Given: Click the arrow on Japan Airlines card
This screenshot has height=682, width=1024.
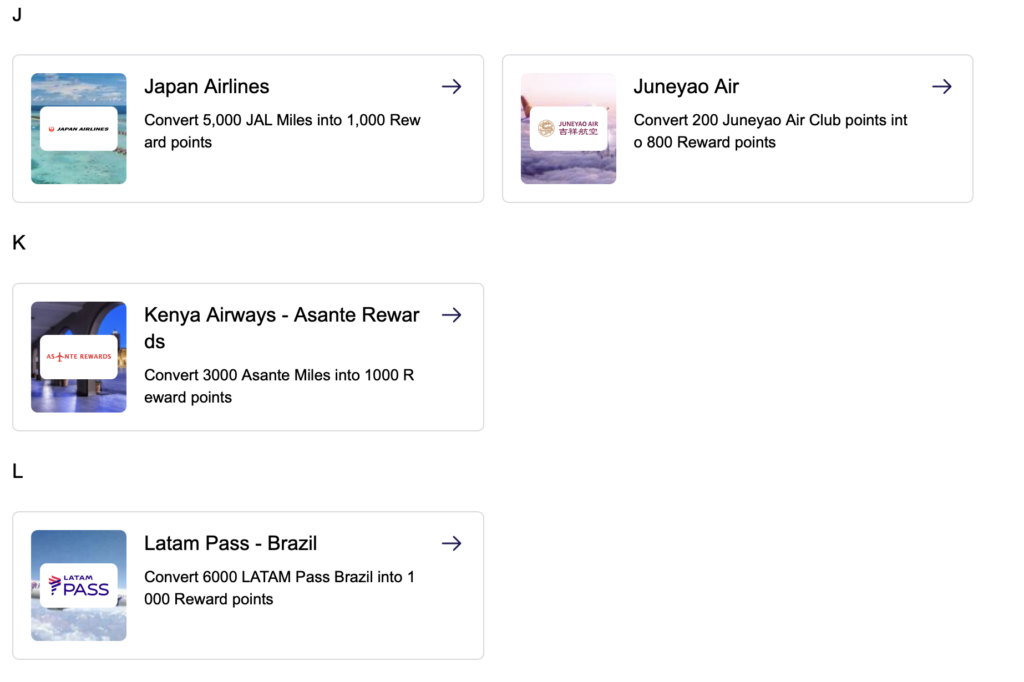Looking at the screenshot, I should point(451,86).
